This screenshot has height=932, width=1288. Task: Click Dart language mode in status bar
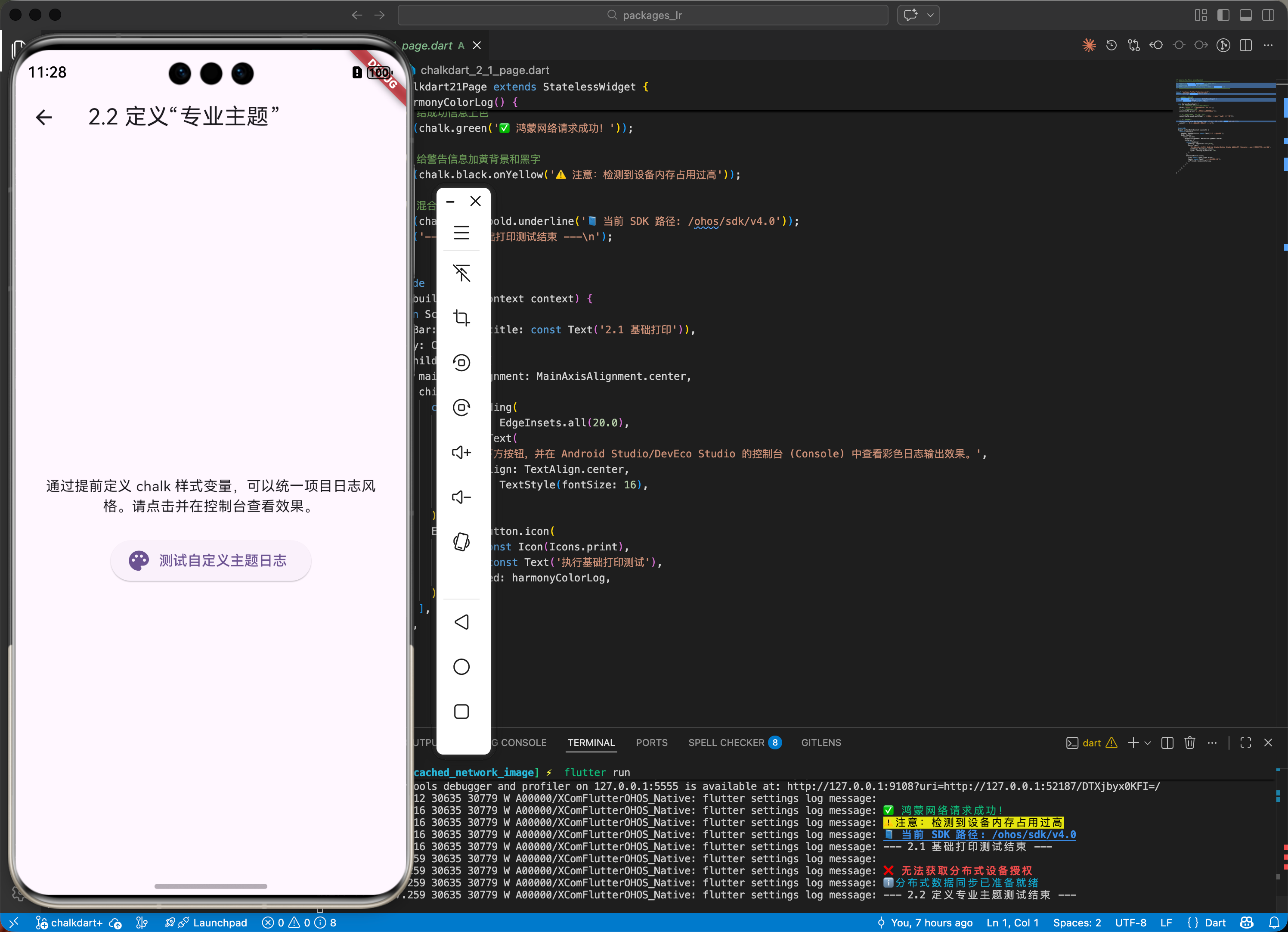click(x=1215, y=923)
